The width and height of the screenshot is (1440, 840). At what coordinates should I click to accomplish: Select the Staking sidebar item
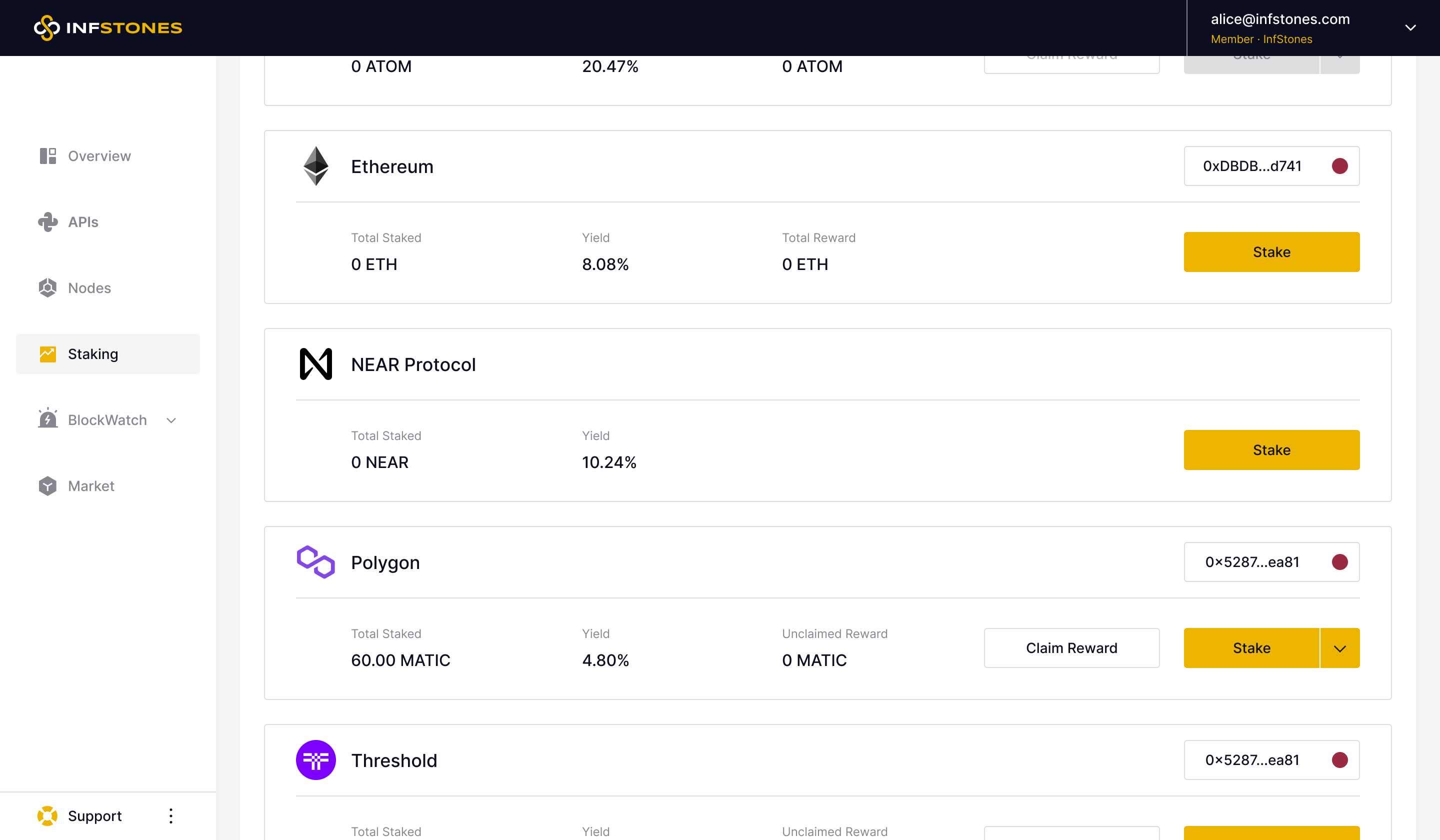[x=108, y=353]
